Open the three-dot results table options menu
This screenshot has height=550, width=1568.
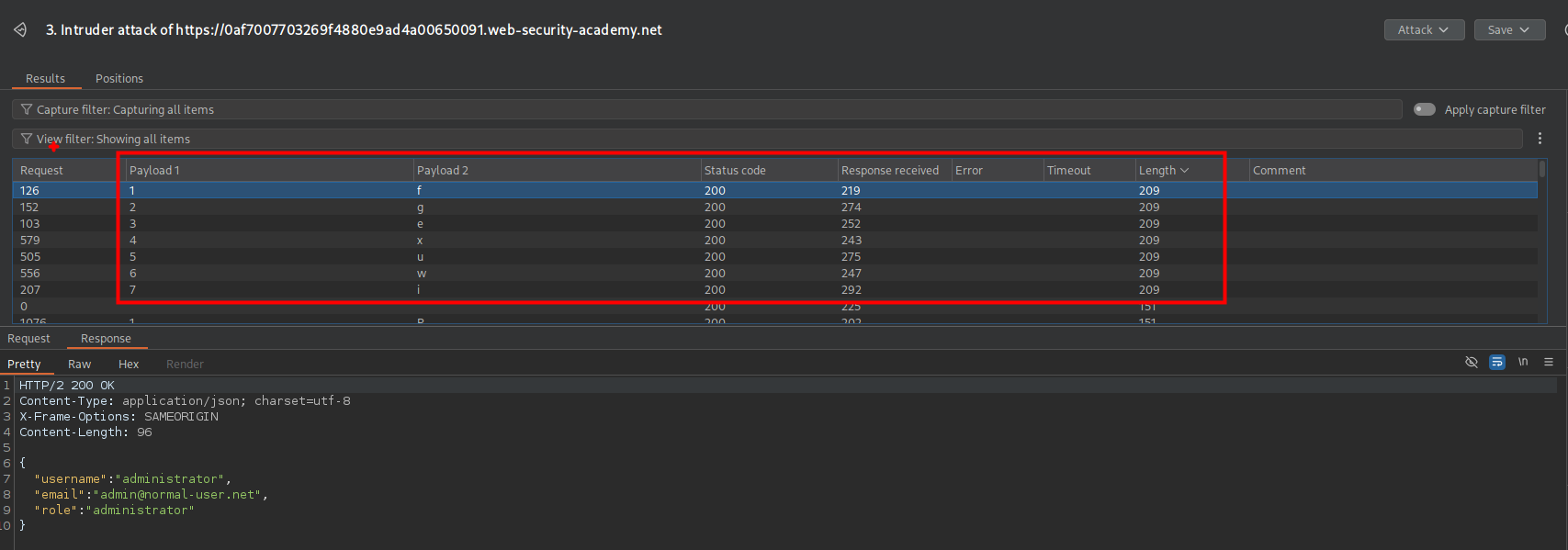pos(1540,139)
